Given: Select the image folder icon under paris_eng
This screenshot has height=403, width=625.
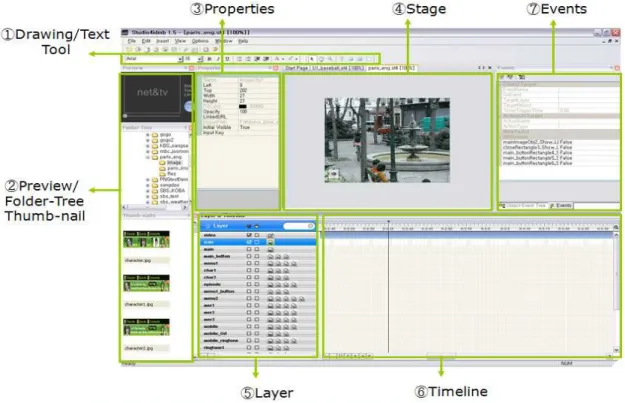Looking at the screenshot, I should coord(163,163).
